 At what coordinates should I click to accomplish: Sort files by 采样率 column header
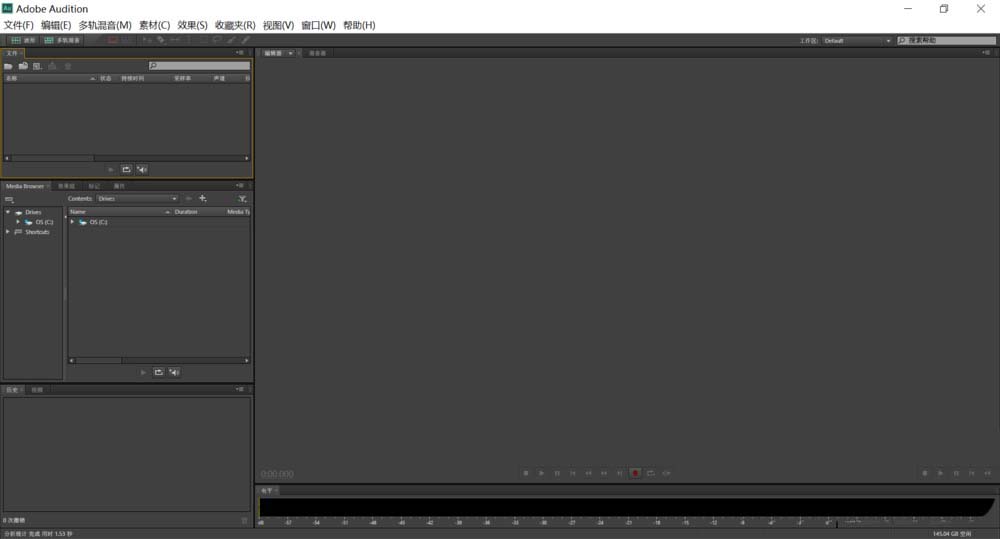click(182, 78)
